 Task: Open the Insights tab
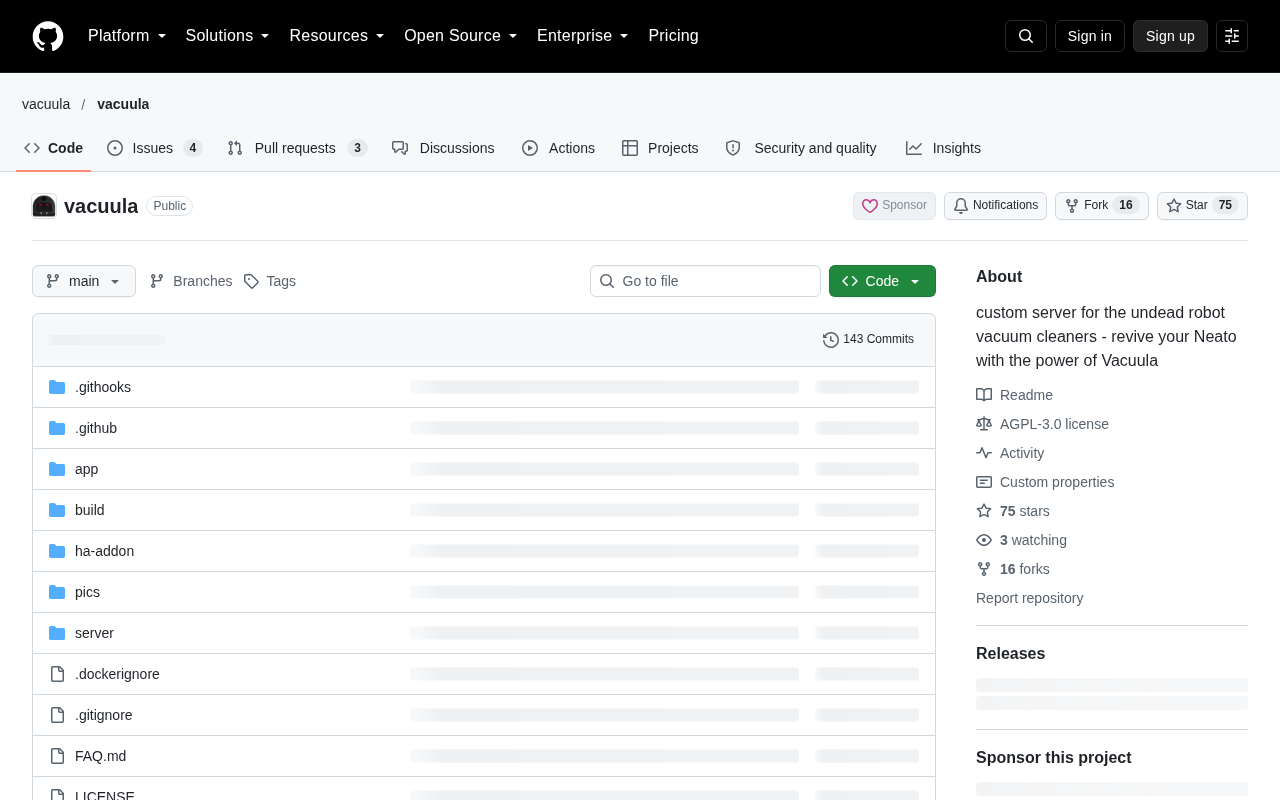coord(943,148)
